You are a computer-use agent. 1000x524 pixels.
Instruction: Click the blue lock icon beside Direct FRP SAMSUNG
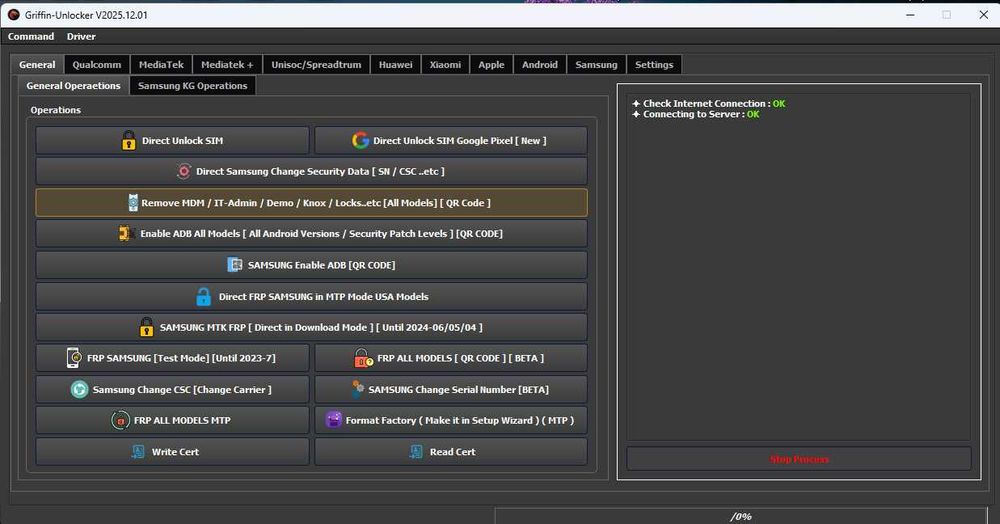coord(203,296)
